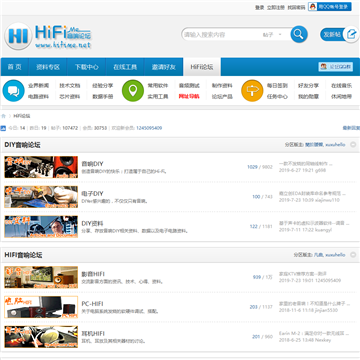The image size is (360, 360).
Task: Click the blue statistics icon before 今日
Action: [x=3, y=128]
